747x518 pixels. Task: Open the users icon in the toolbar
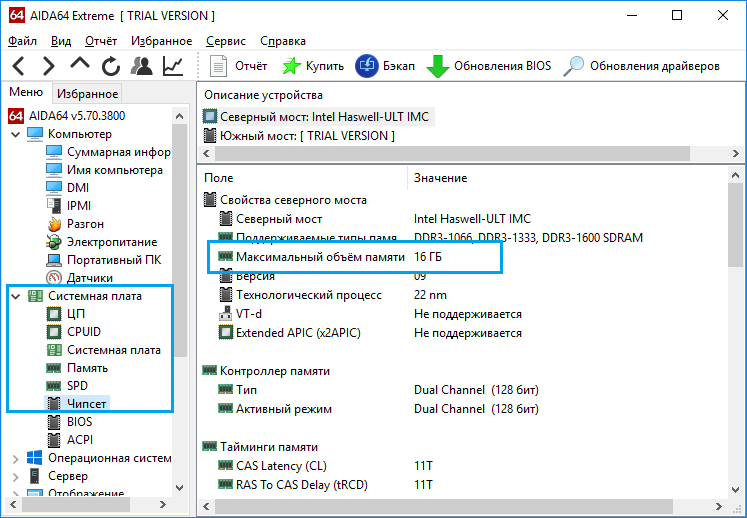[141, 66]
